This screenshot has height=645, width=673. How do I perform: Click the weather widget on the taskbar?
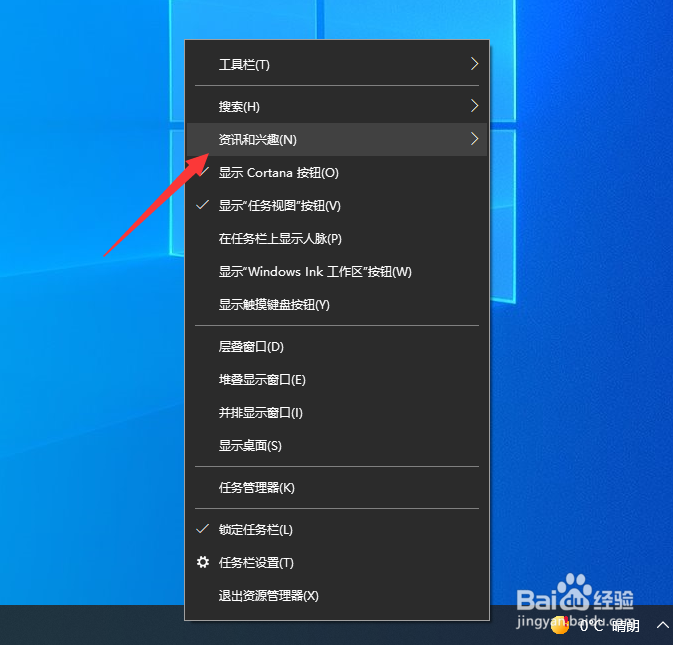595,626
